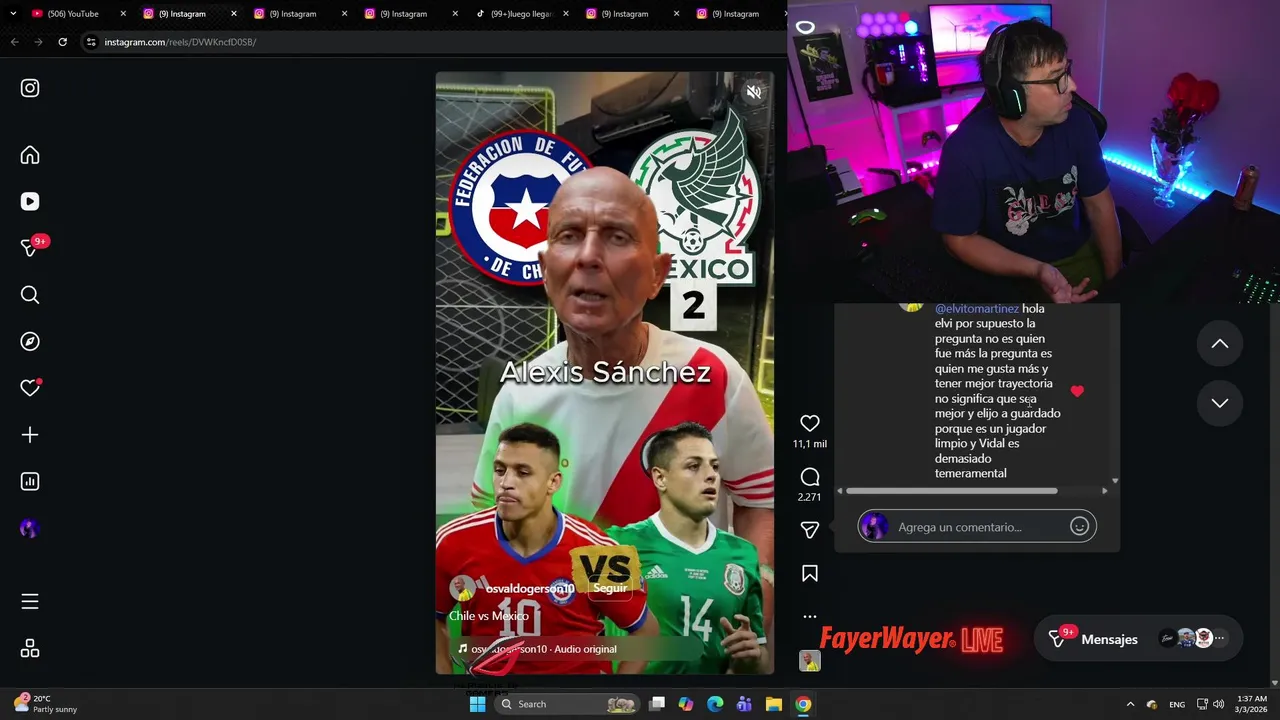1280x720 pixels.
Task: Like the comment with the red heart
Action: pos(1077,391)
